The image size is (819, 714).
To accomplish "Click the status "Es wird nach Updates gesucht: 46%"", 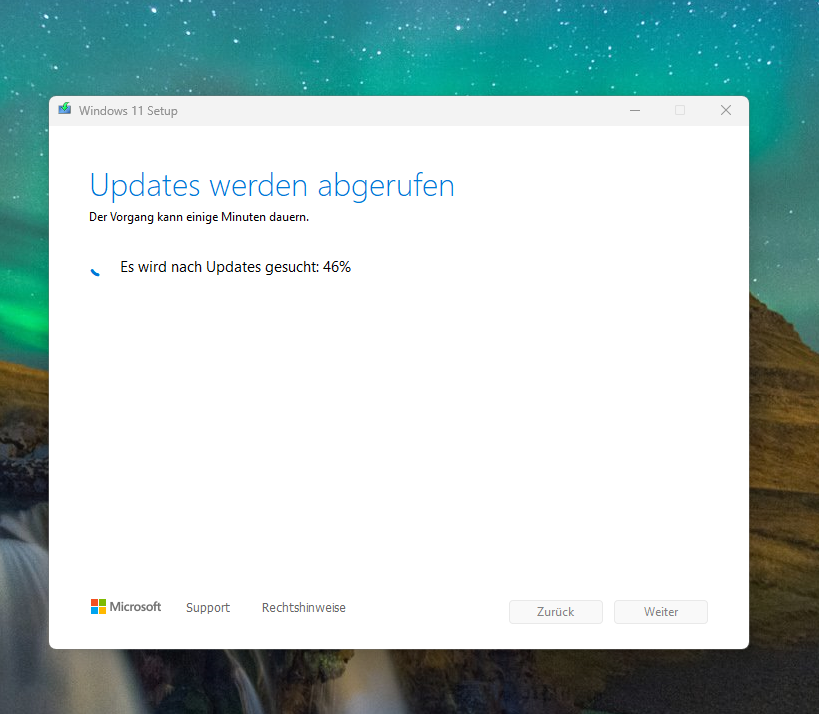I will coord(236,267).
